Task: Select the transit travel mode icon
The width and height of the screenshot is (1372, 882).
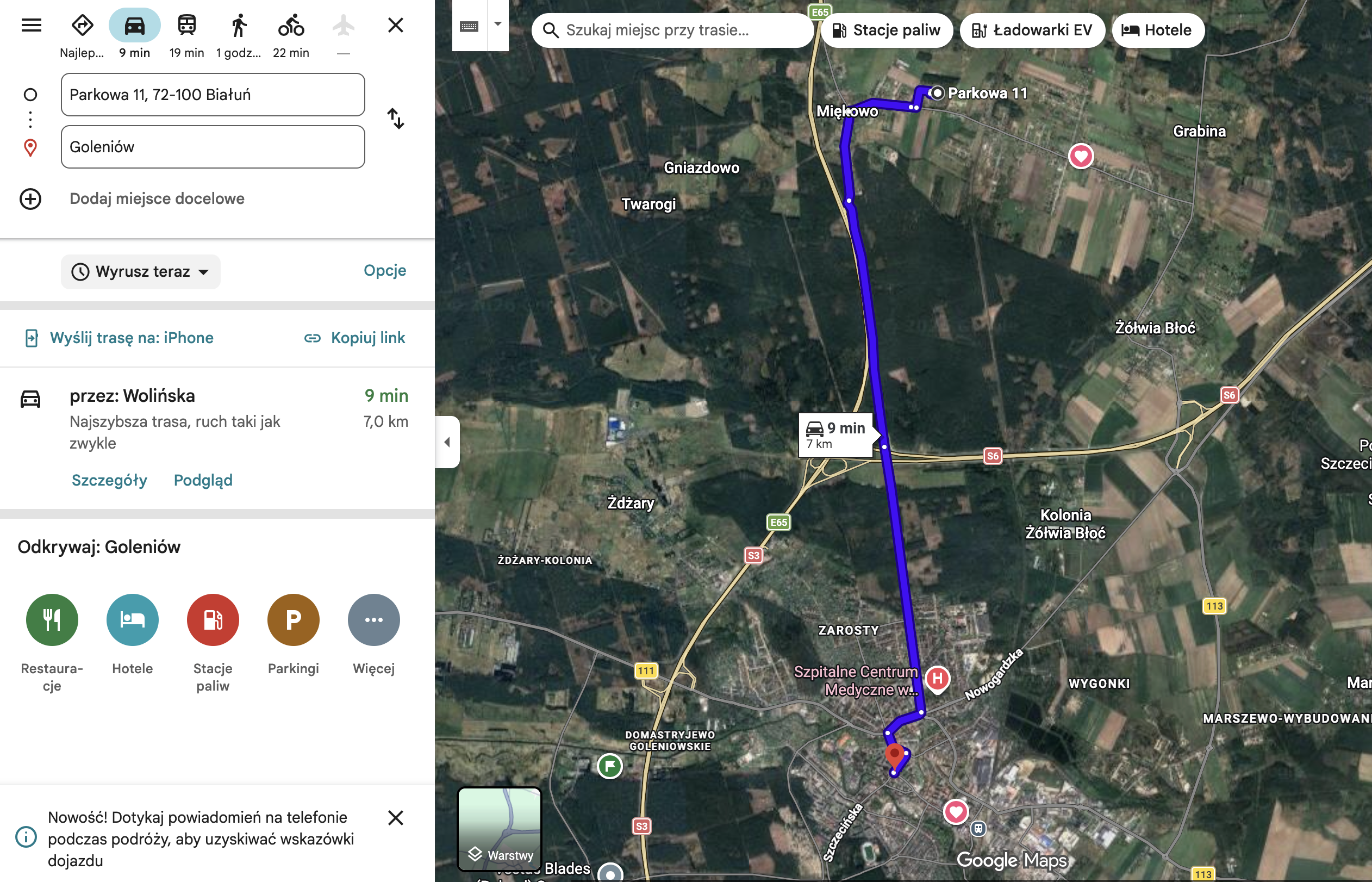Action: (186, 25)
